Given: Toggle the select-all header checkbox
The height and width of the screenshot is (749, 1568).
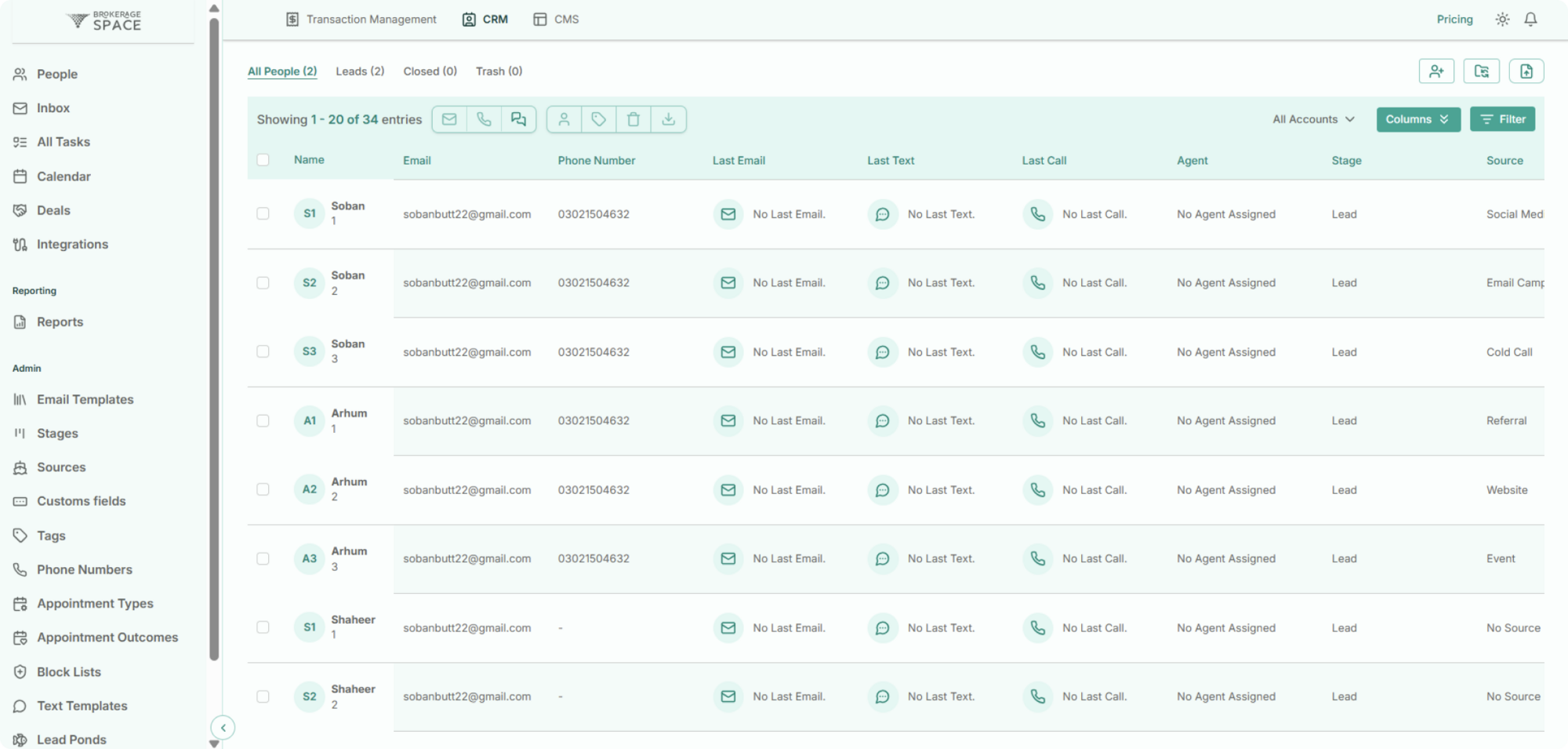Looking at the screenshot, I should click(263, 160).
